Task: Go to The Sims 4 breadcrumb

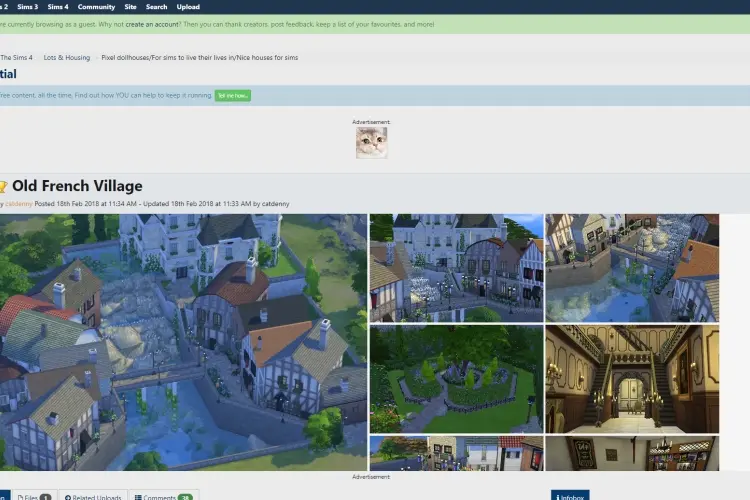Action: tap(16, 57)
